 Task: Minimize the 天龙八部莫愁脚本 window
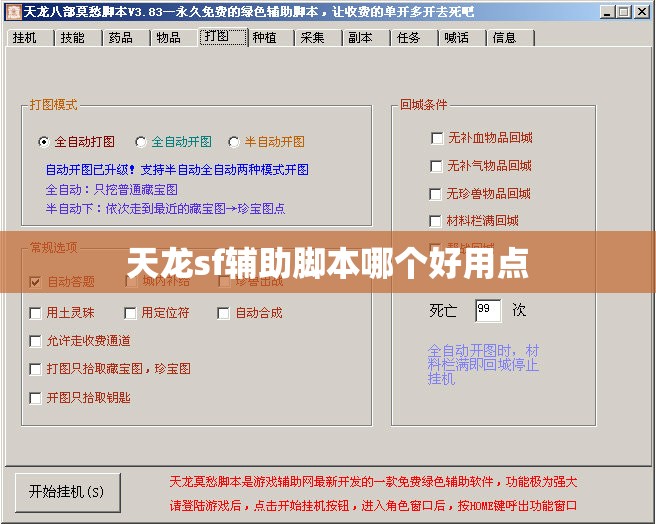[x=607, y=12]
